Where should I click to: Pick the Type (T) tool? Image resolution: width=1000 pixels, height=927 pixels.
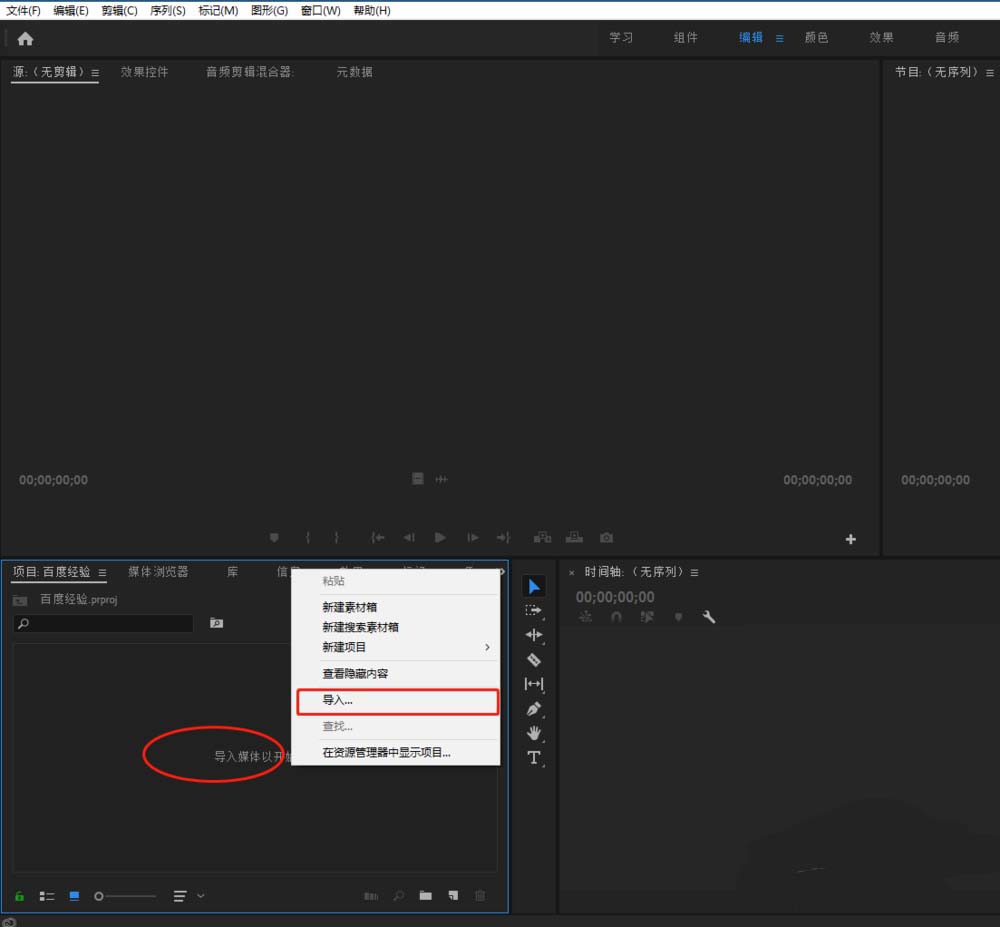[x=534, y=758]
